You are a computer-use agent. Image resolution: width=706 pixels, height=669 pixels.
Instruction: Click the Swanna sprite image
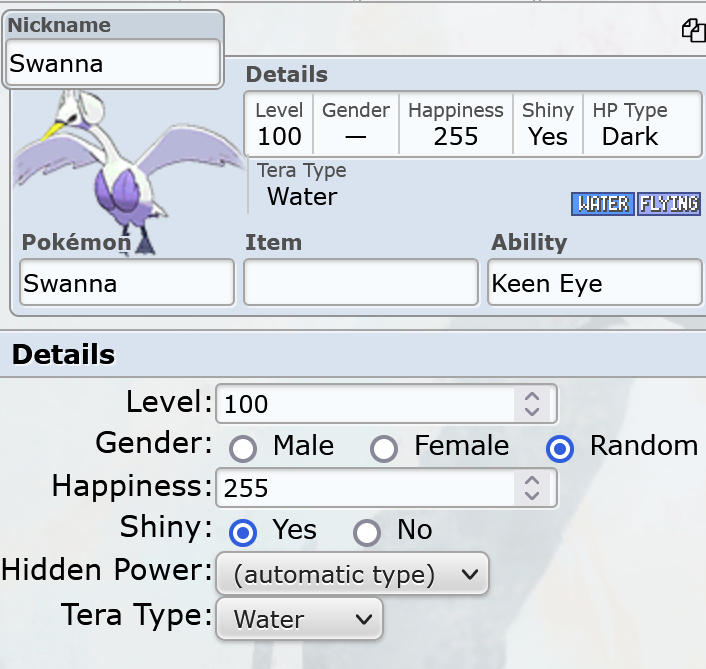(x=128, y=172)
